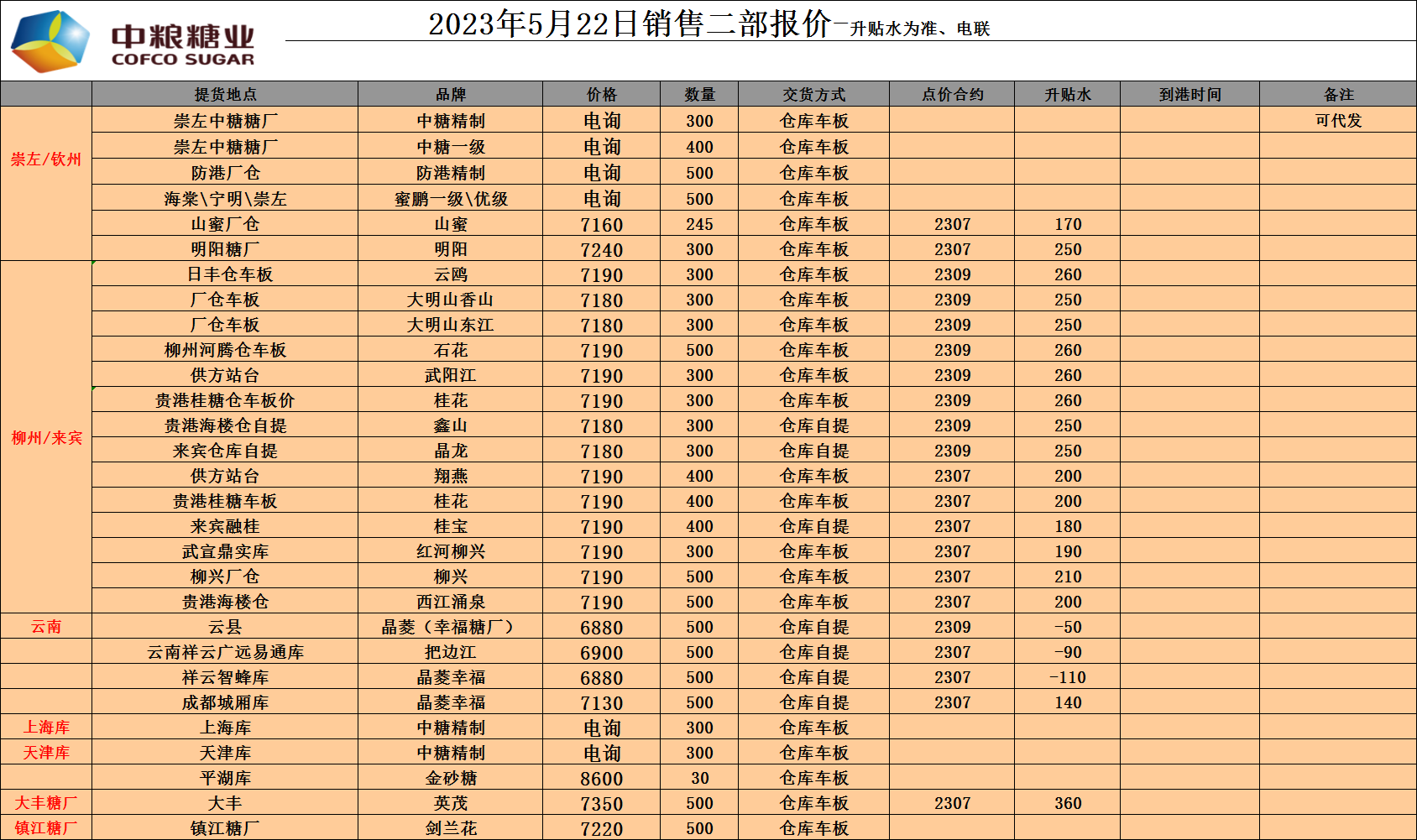Click the 金砂糖 brand cell
Image resolution: width=1417 pixels, height=840 pixels.
(x=451, y=779)
